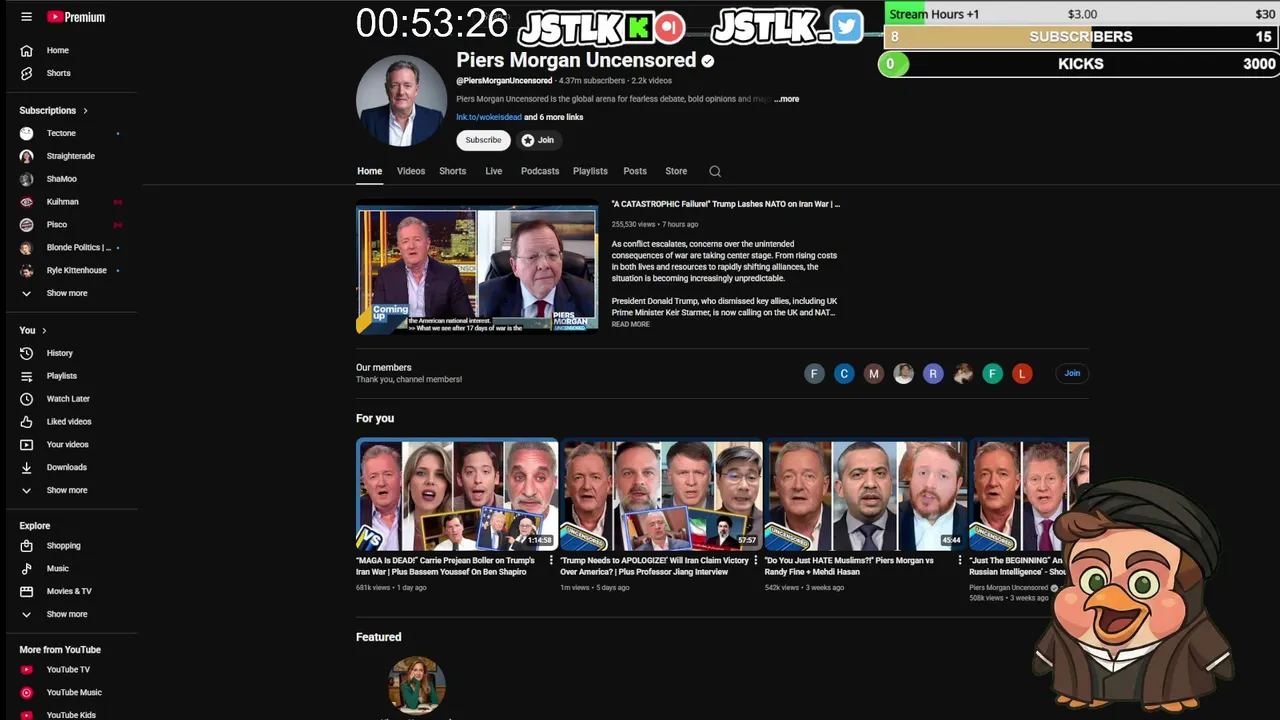Click the YouTube Premium logo
The height and width of the screenshot is (720, 1280).
tap(76, 17)
